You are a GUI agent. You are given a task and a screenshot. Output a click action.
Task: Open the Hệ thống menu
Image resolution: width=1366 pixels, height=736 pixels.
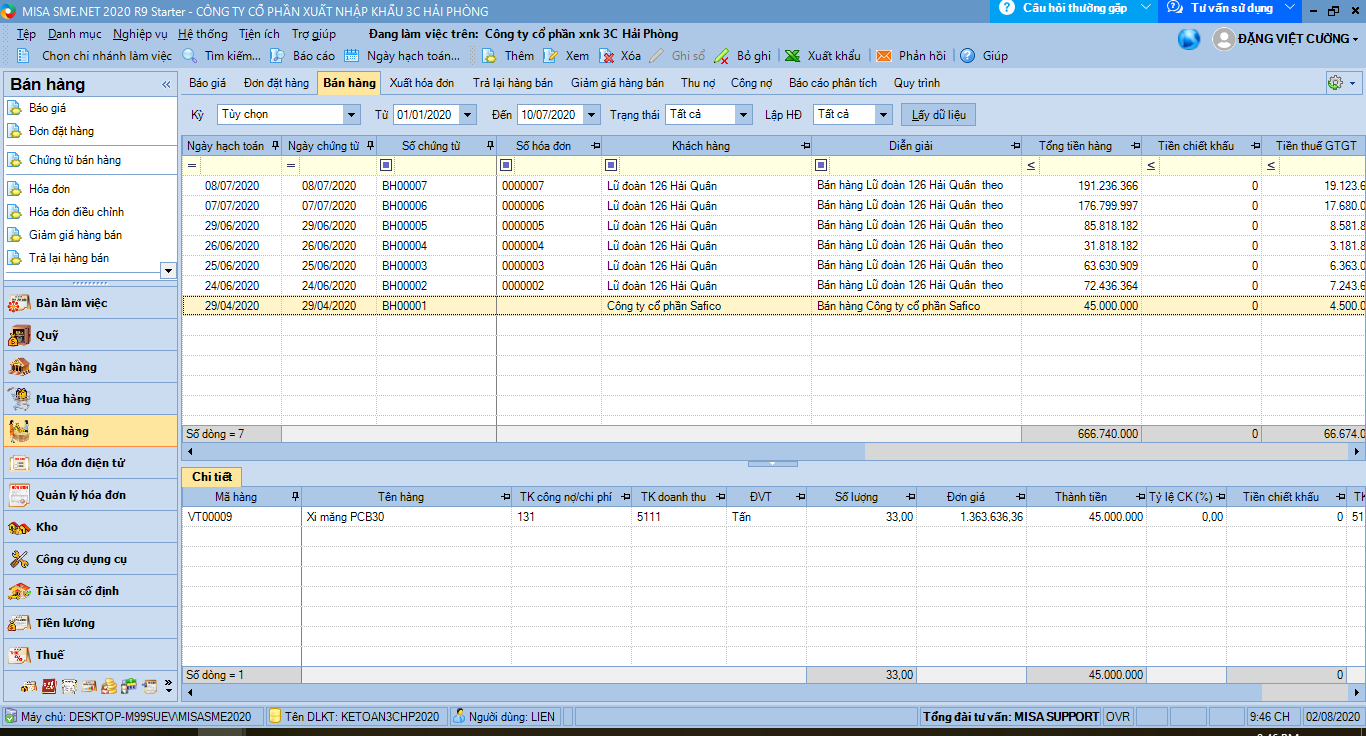pyautogui.click(x=203, y=34)
